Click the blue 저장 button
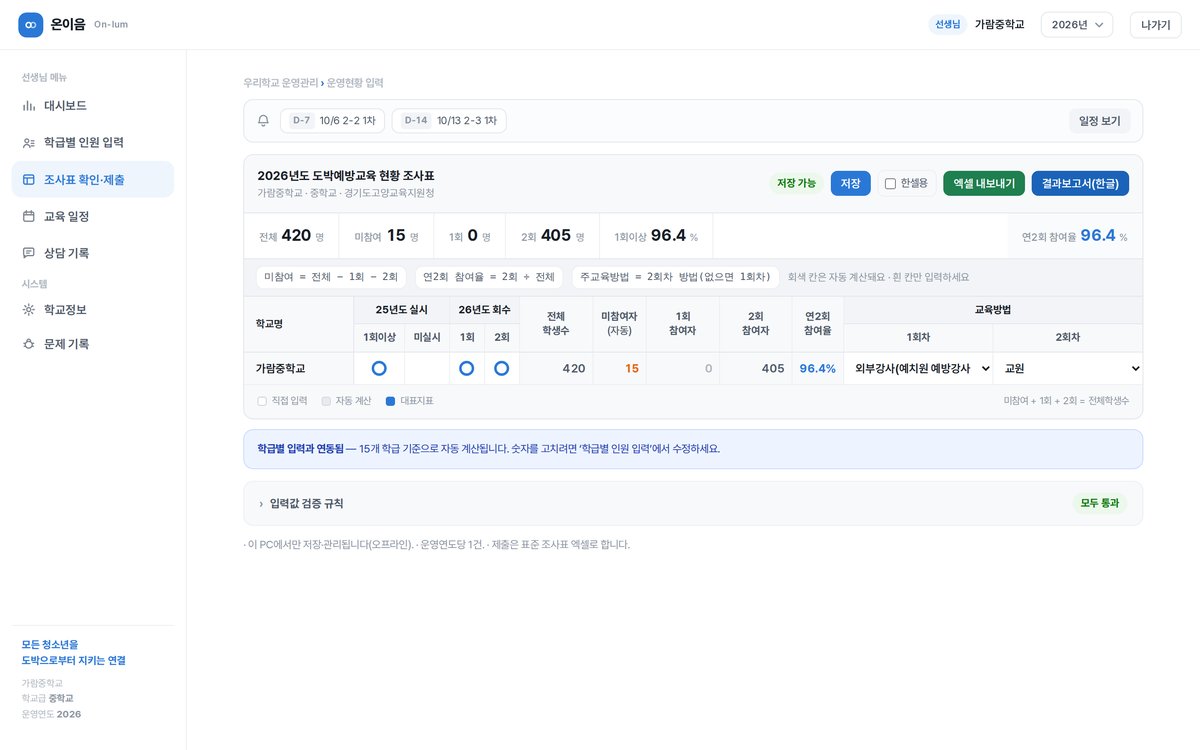Viewport: 1200px width, 750px height. [x=850, y=184]
